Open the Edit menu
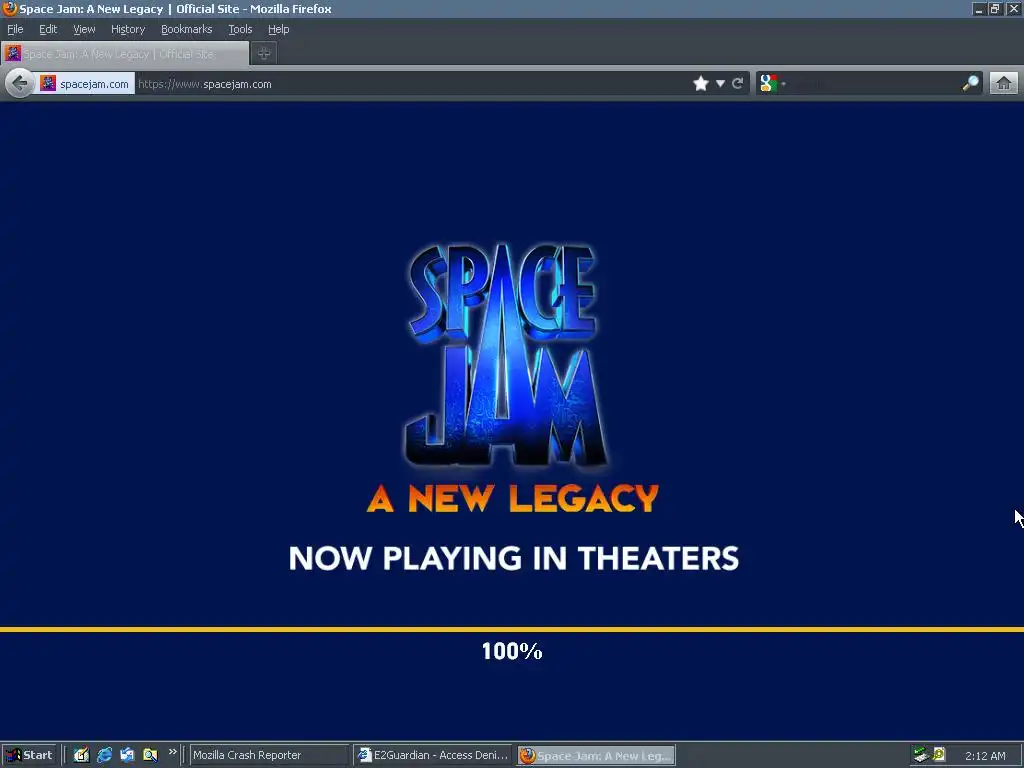 48,29
